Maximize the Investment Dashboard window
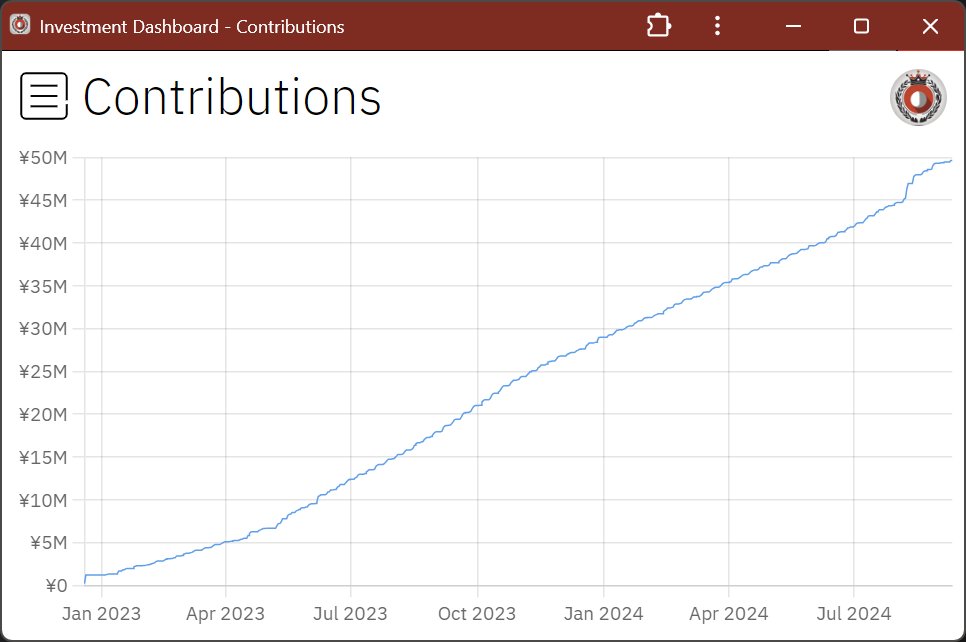This screenshot has width=966, height=642. tap(861, 26)
